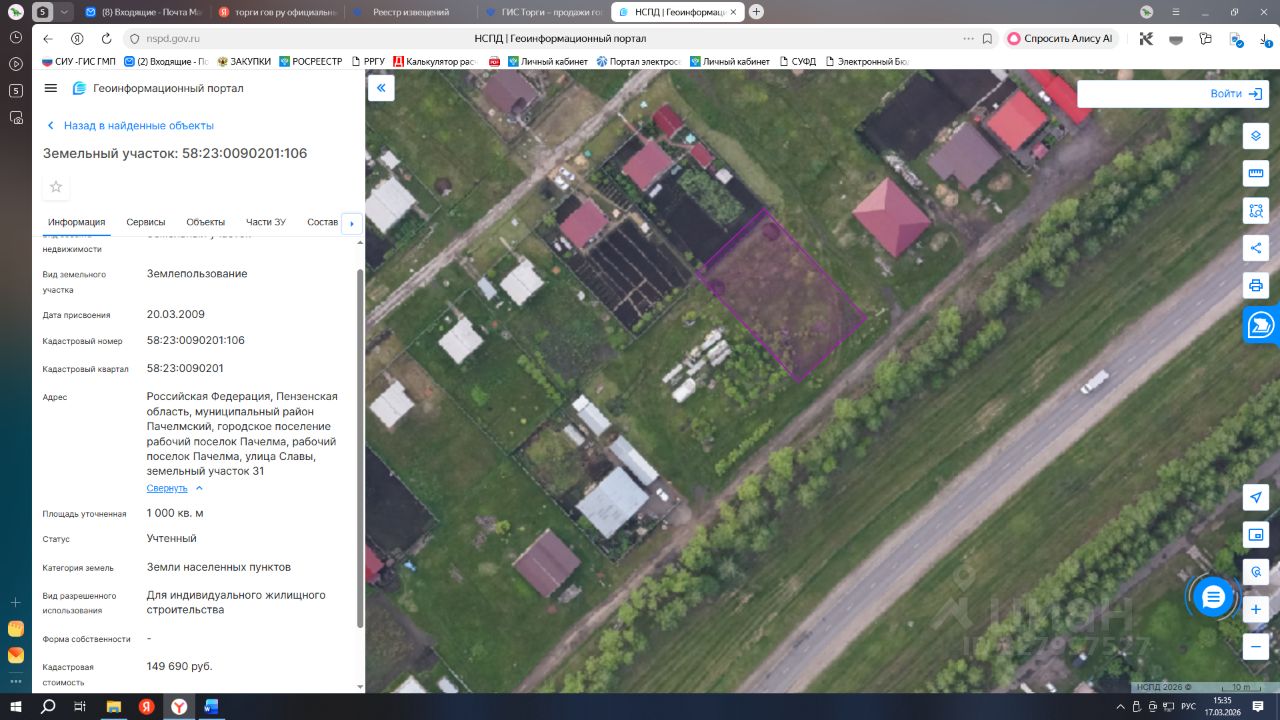
Task: Switch to the Состав tab
Action: pos(323,222)
